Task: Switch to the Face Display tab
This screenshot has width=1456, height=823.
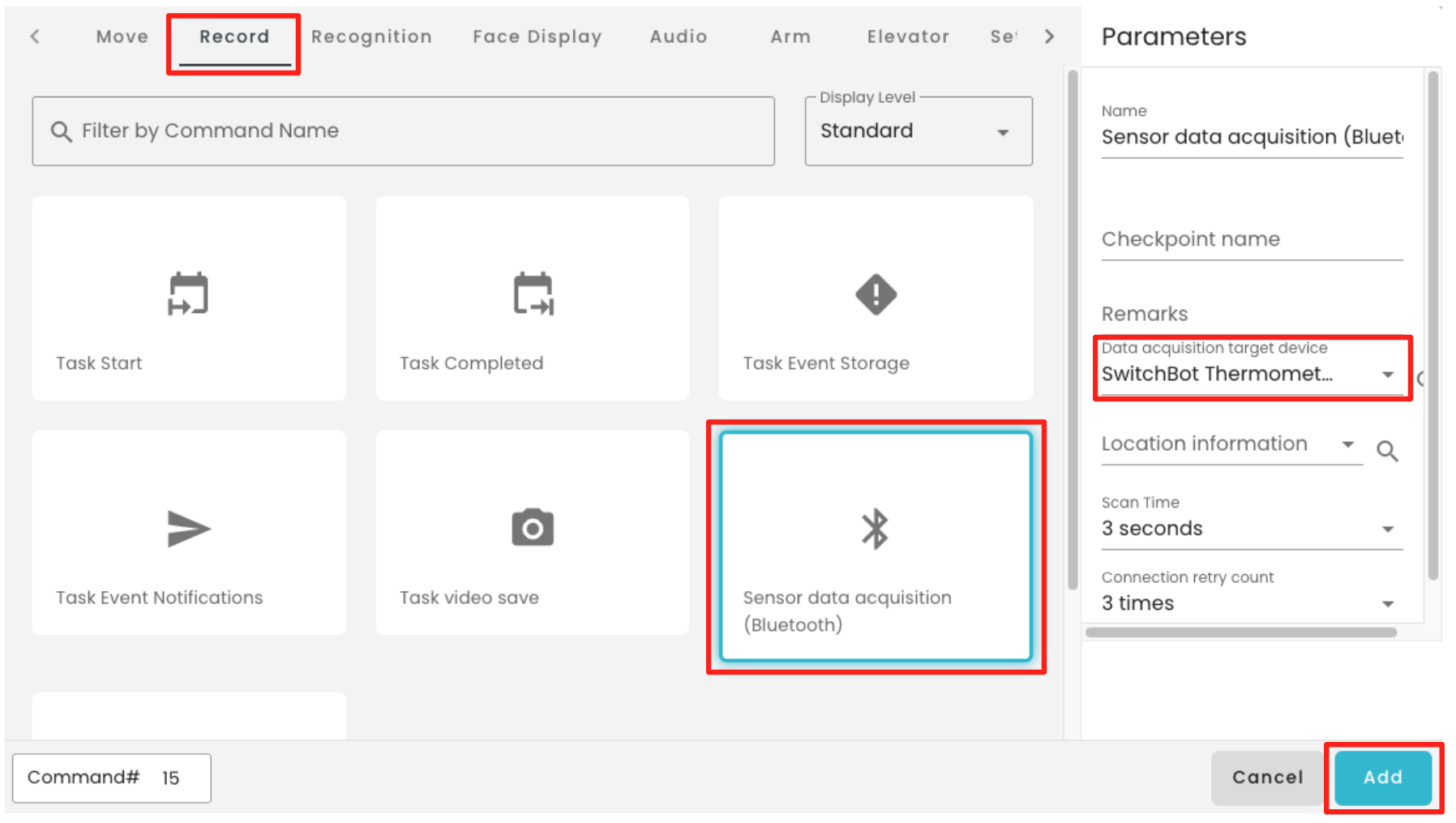Action: 537,36
